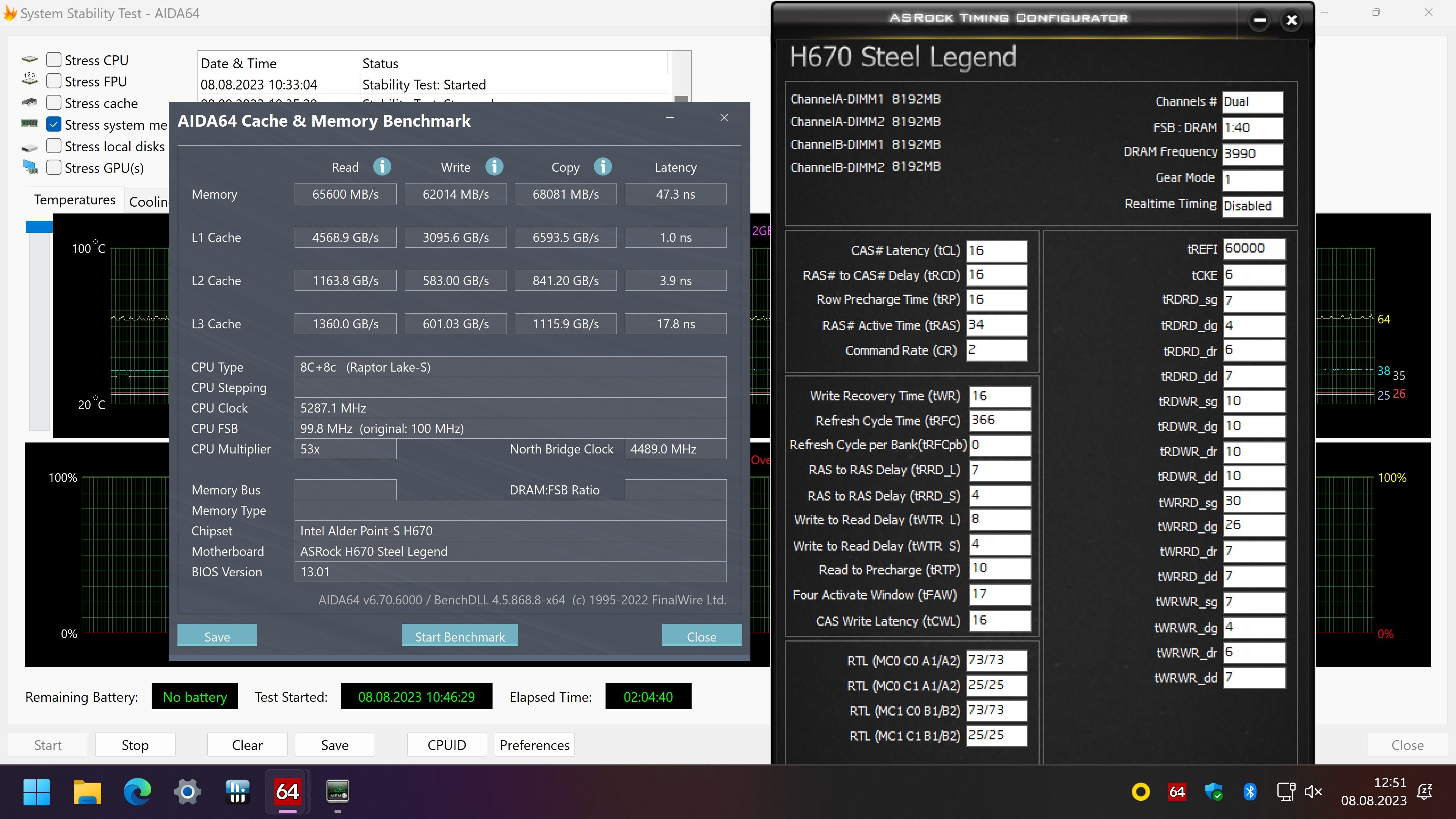1456x819 pixels.
Task: Click the log list scrollbar thumb
Action: 682,99
